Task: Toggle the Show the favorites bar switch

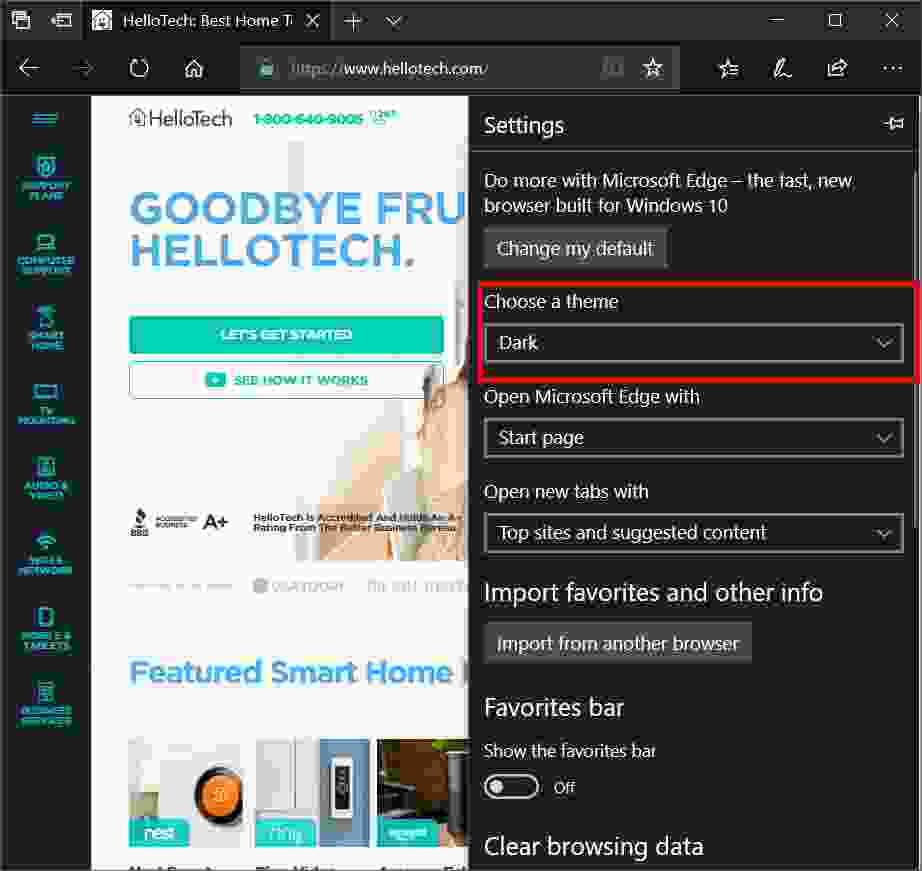Action: [x=511, y=786]
